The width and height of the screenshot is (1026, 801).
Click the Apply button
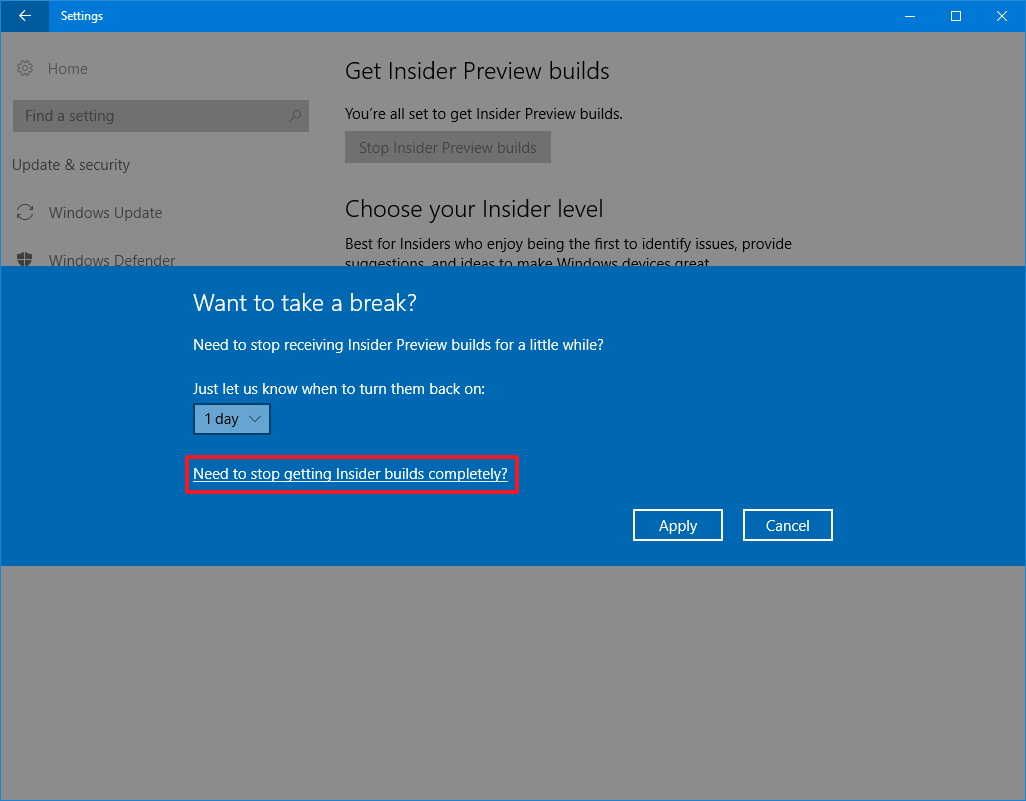pyautogui.click(x=677, y=524)
